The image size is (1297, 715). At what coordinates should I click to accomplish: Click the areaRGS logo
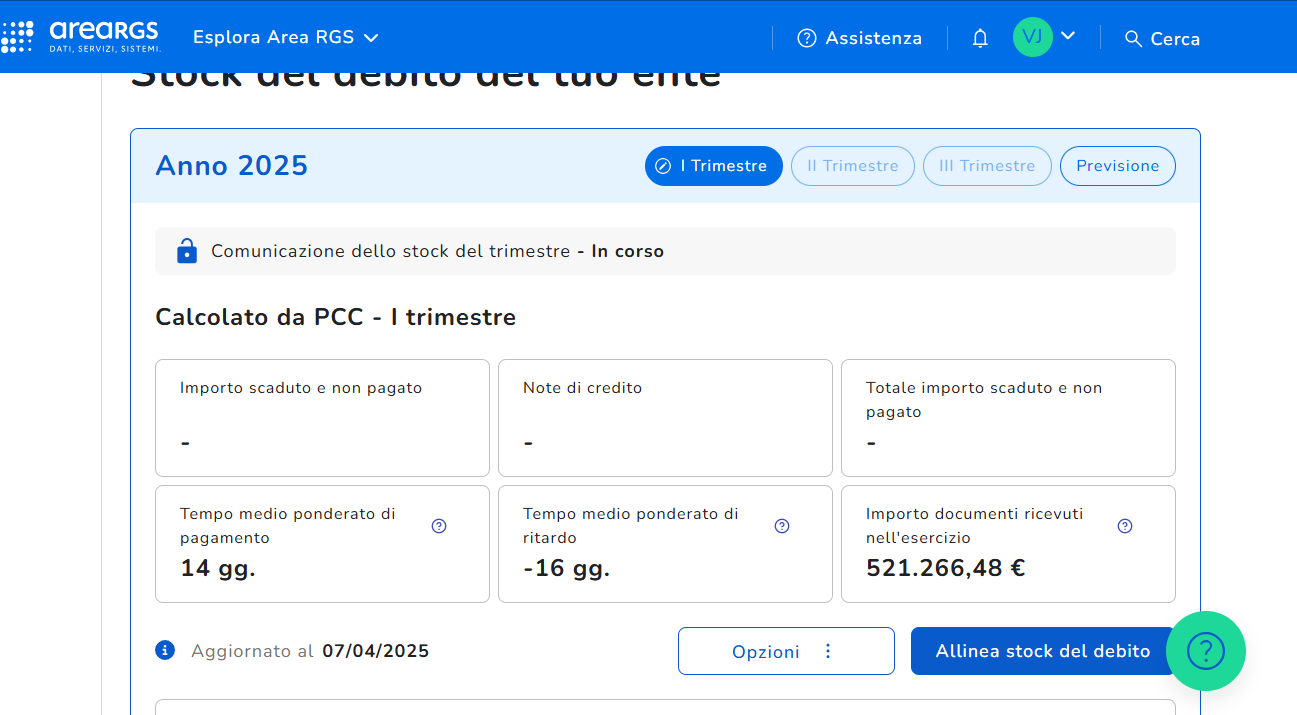coord(82,37)
